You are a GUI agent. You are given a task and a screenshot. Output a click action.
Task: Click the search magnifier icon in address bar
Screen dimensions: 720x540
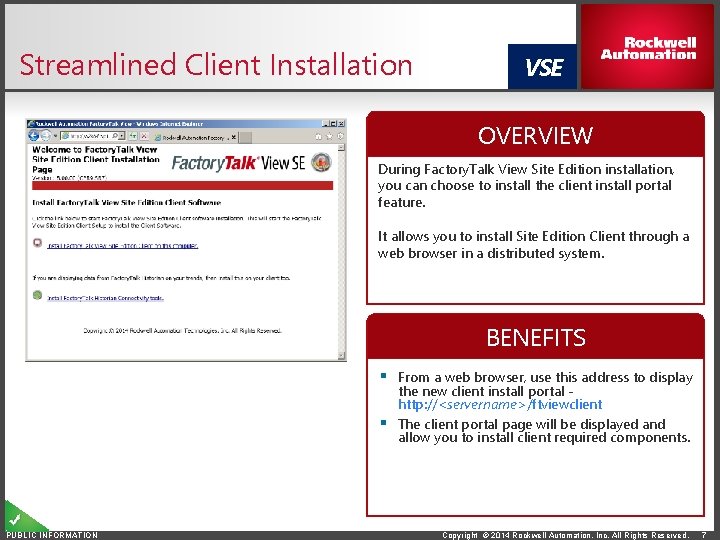pyautogui.click(x=115, y=136)
